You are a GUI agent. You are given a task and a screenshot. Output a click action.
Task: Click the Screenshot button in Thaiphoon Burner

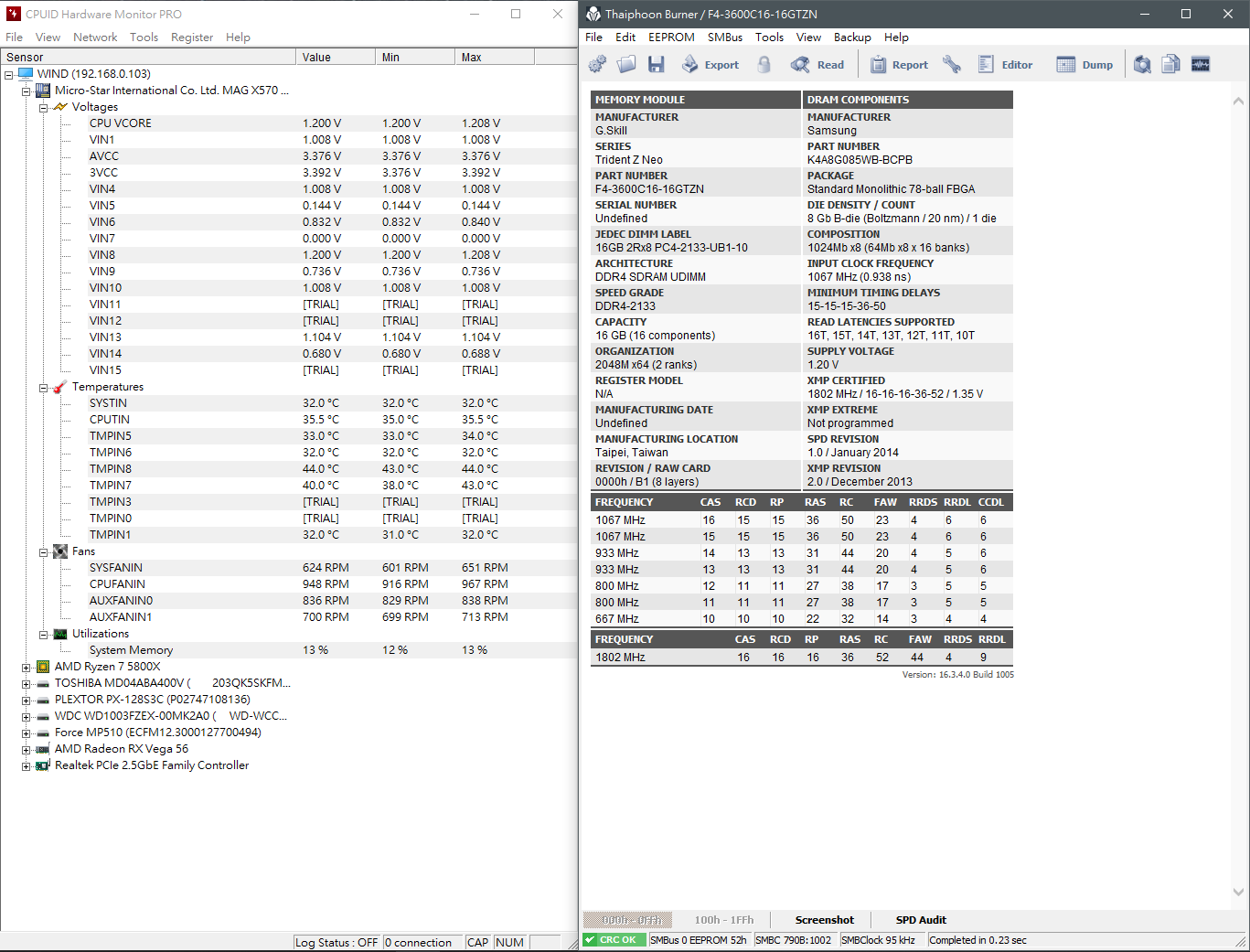[824, 920]
